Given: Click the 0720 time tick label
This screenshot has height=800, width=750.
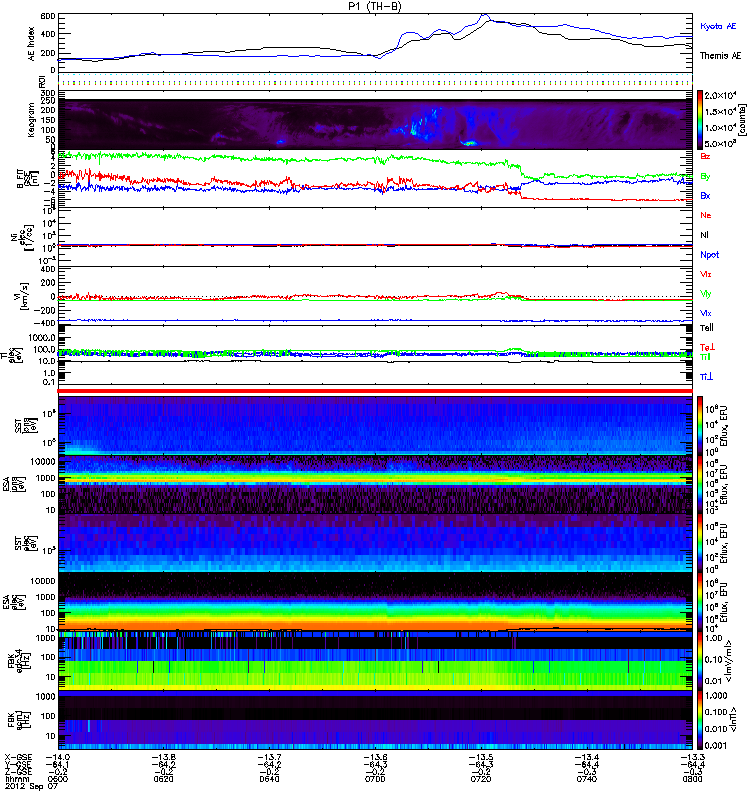Looking at the screenshot, I should [x=481, y=779].
